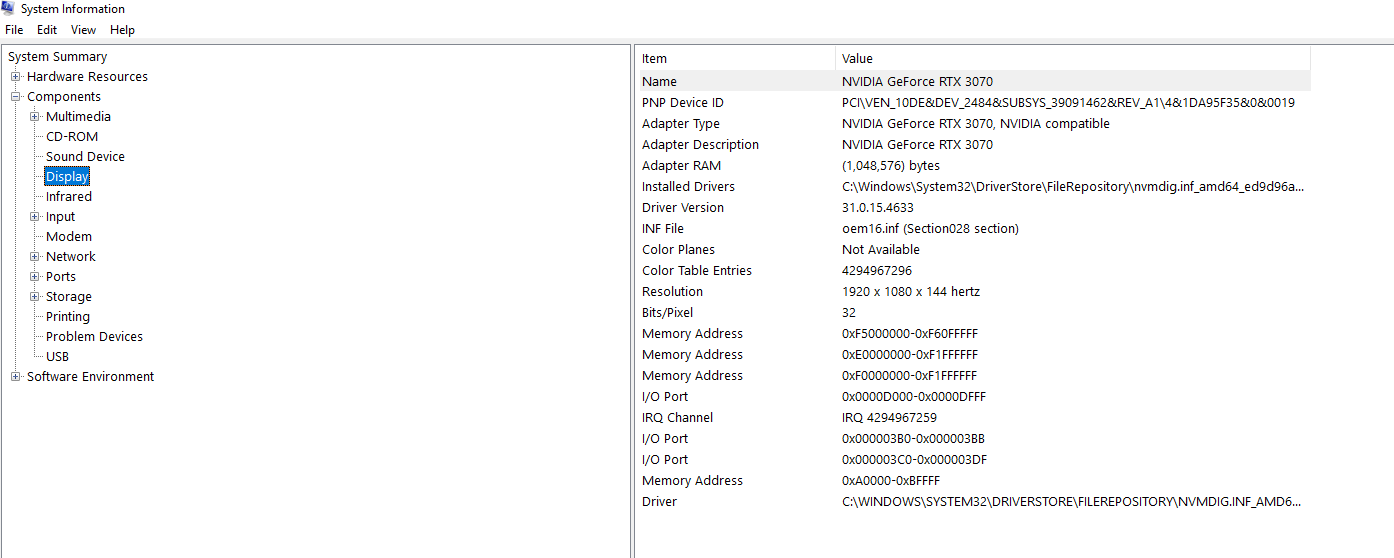Select the USB tree item
Screen dimensions: 1394x558
(x=57, y=357)
